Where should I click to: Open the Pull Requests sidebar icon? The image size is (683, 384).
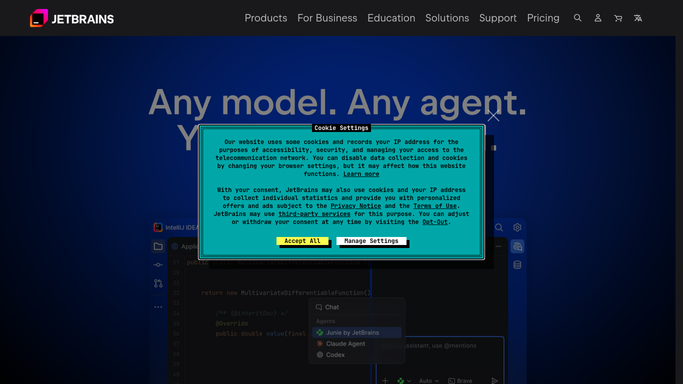158,283
